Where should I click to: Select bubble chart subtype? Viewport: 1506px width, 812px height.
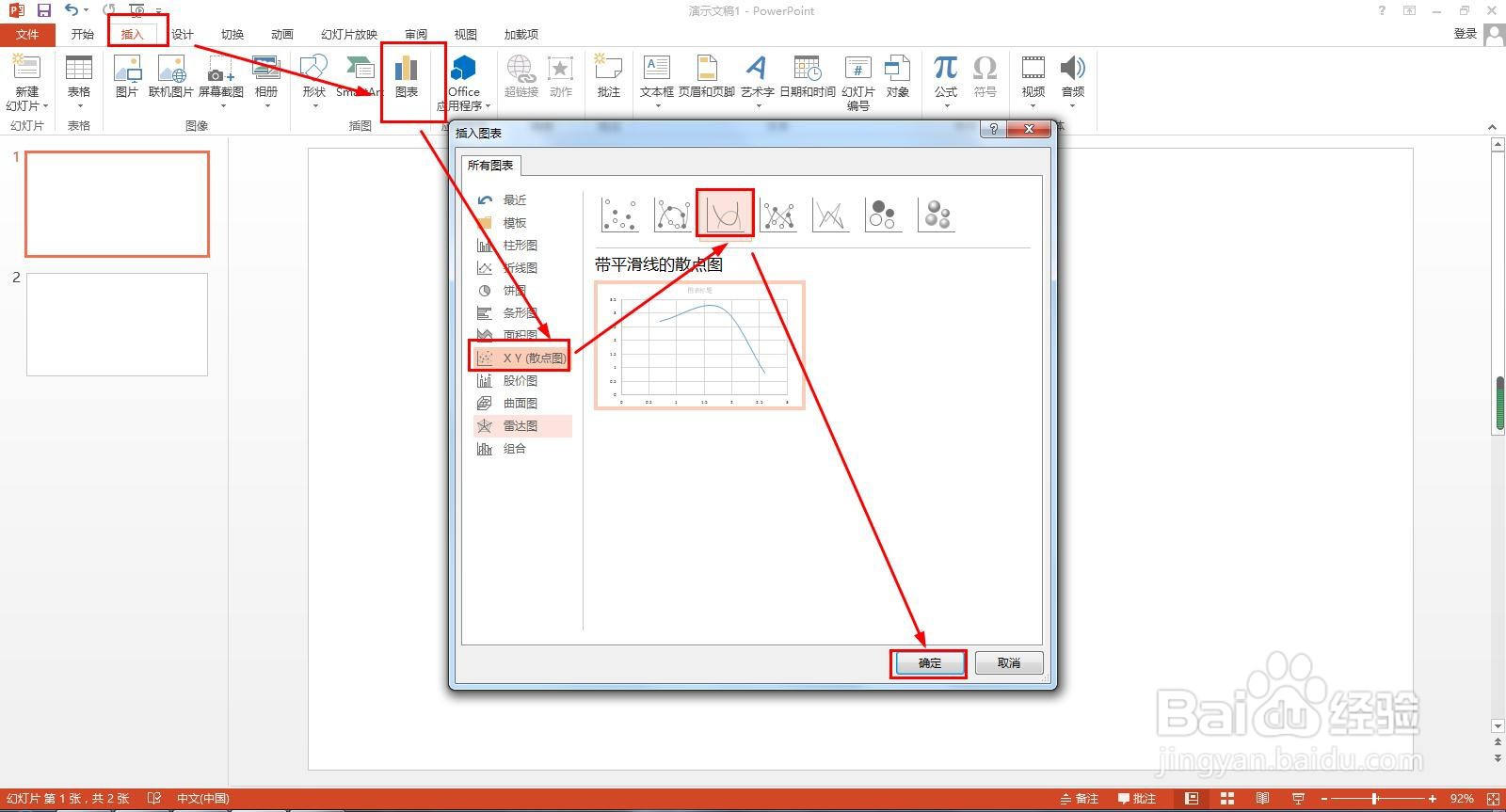click(883, 214)
